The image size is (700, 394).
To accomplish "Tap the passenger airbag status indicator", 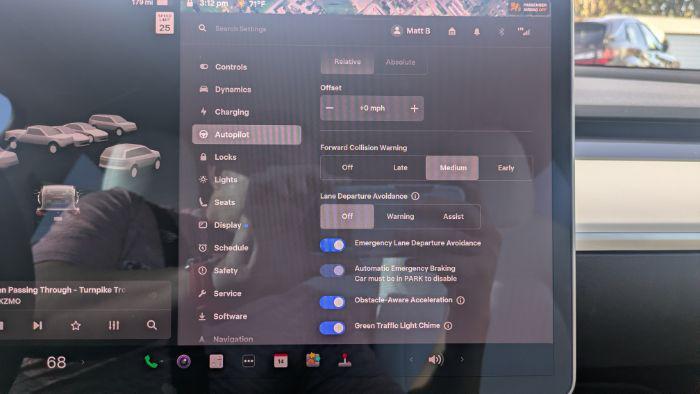I will tap(529, 7).
